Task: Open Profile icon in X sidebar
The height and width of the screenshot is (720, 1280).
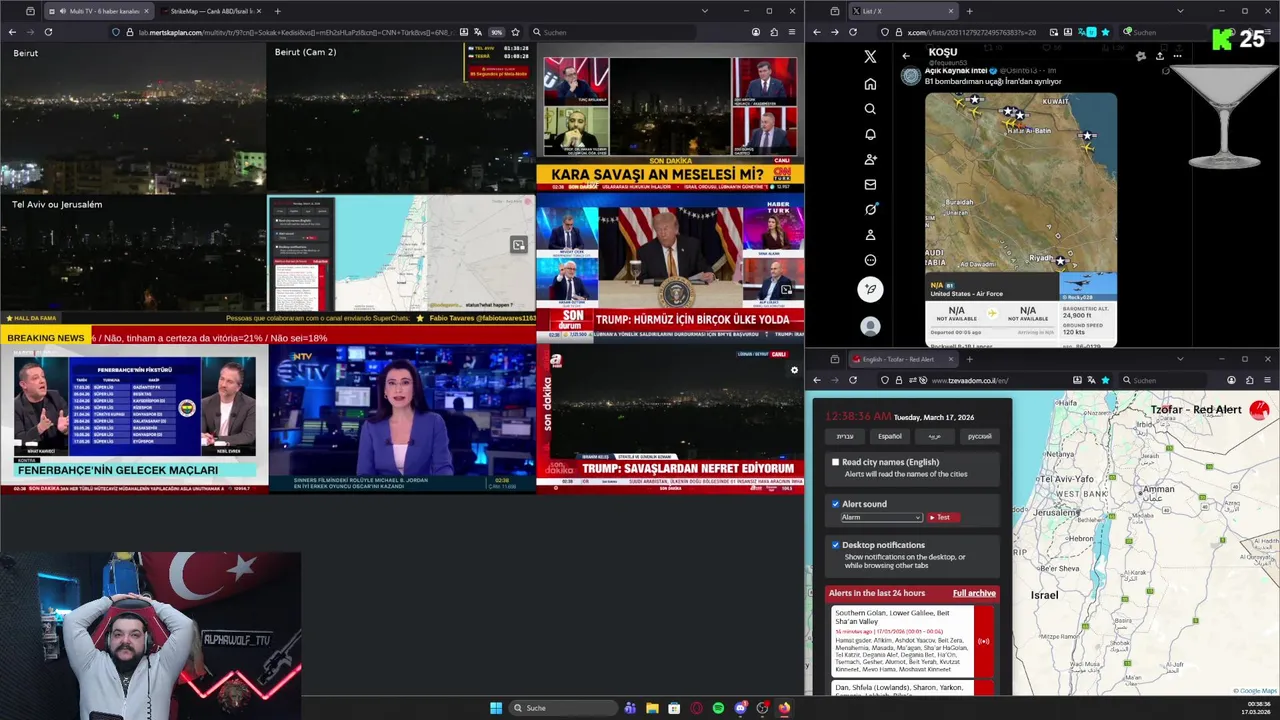Action: click(870, 235)
